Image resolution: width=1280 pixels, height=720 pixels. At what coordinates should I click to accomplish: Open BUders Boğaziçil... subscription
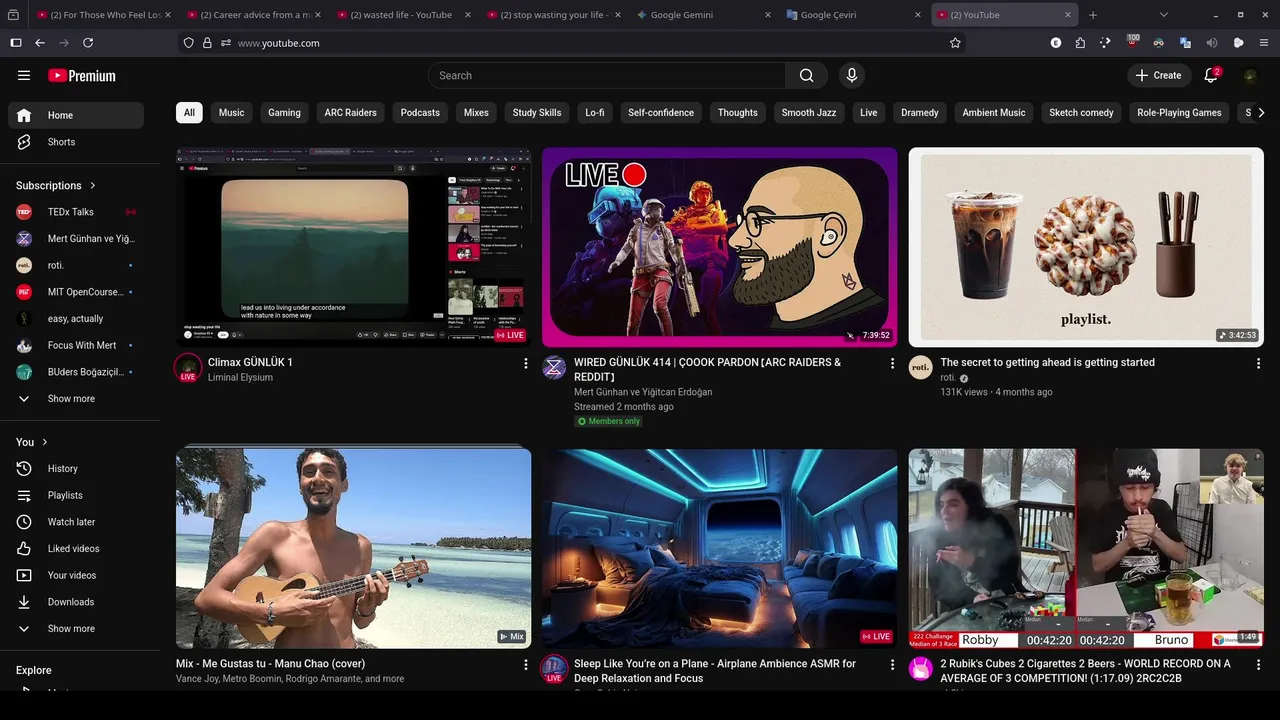(x=76, y=372)
